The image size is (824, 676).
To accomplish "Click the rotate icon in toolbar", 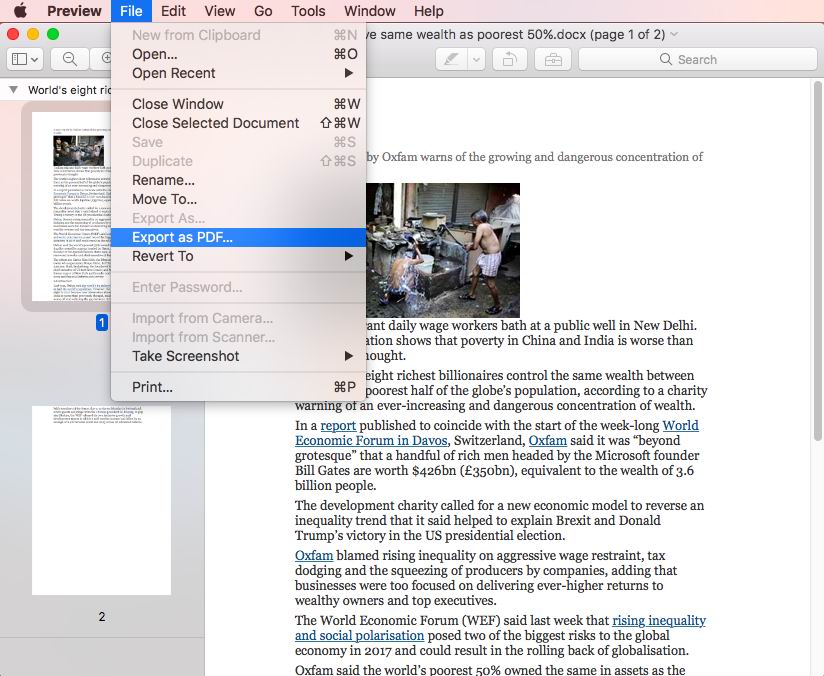I will pos(510,59).
